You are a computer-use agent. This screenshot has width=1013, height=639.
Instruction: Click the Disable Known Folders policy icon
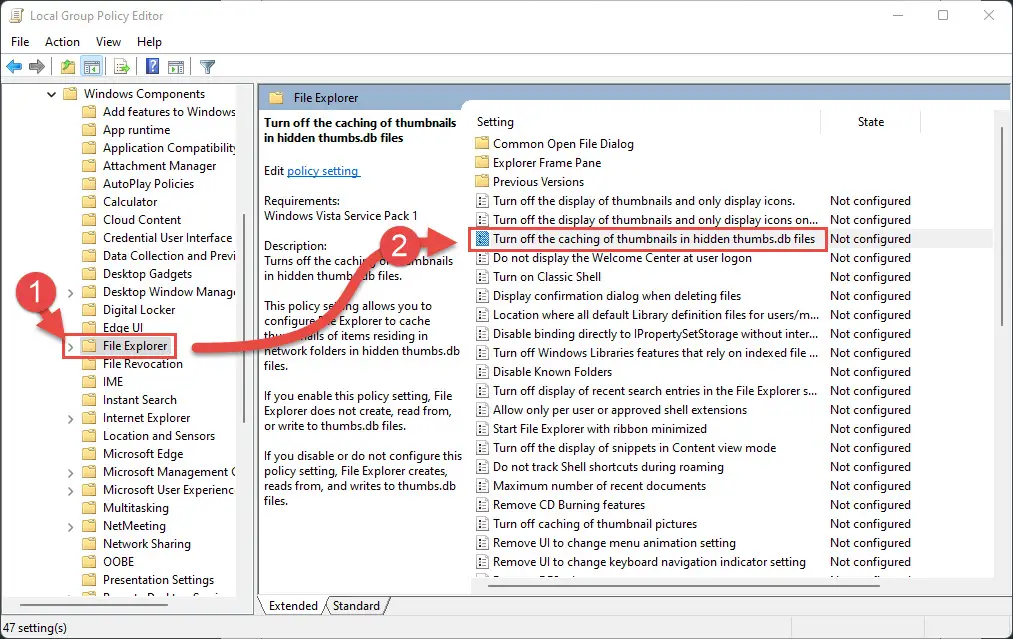tap(482, 372)
